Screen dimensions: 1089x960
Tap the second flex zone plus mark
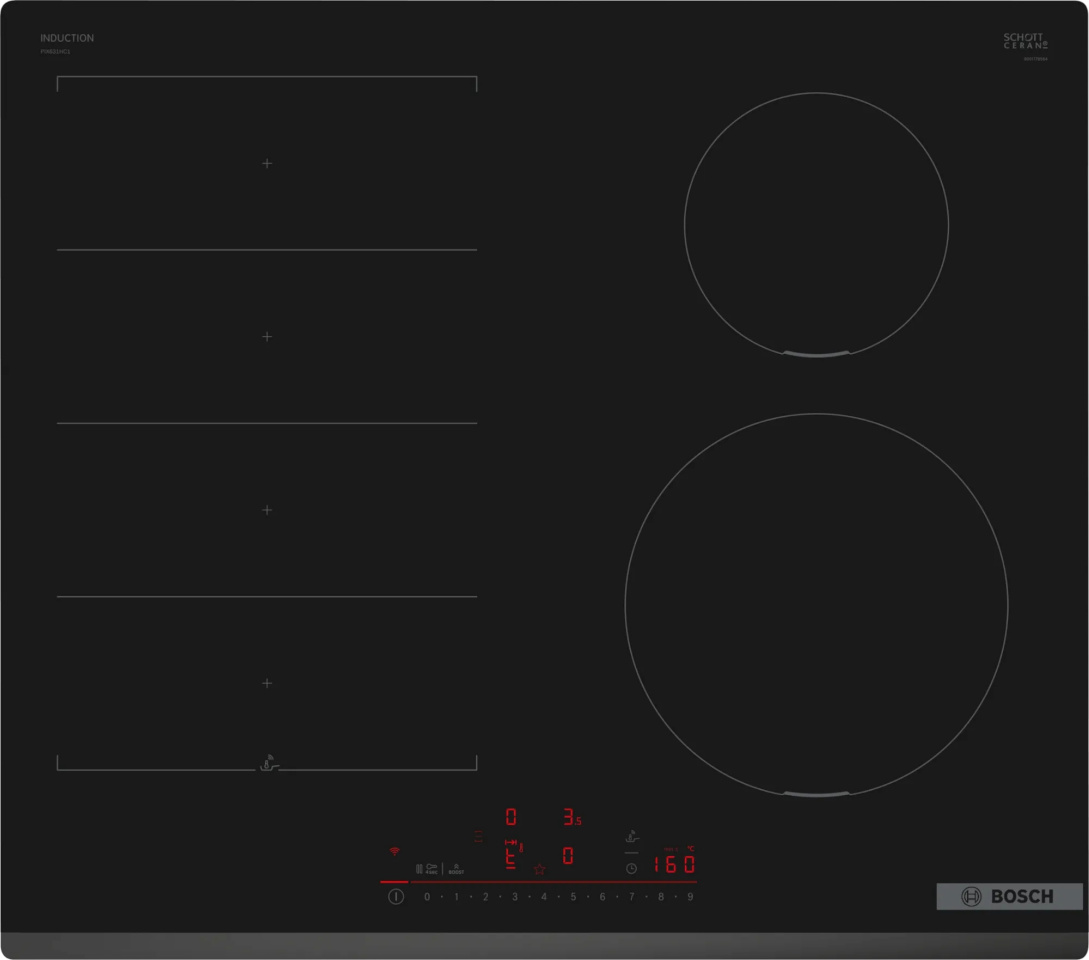[x=266, y=337]
